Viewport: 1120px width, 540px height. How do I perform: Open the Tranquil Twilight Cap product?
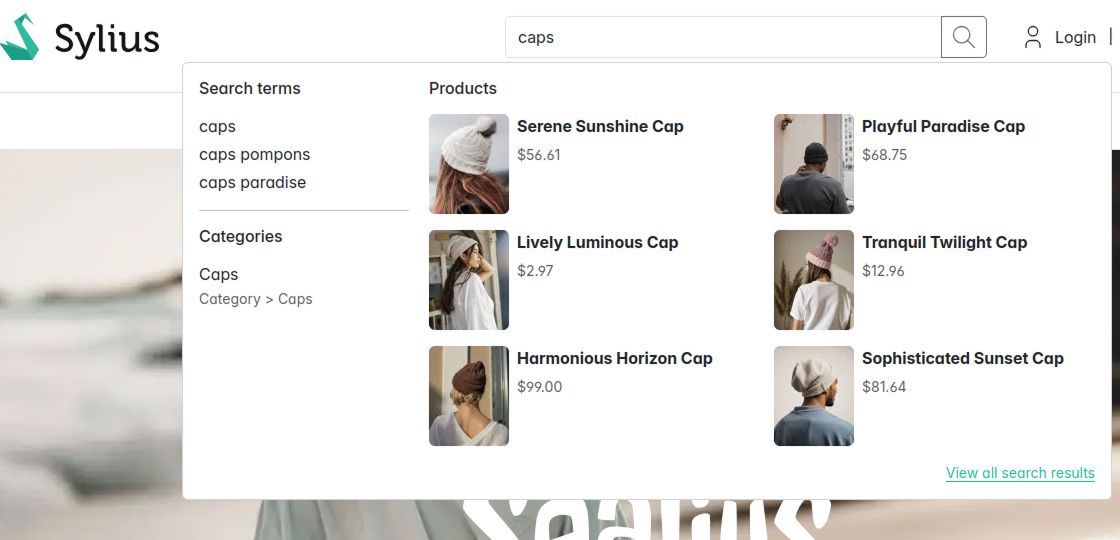pos(944,242)
